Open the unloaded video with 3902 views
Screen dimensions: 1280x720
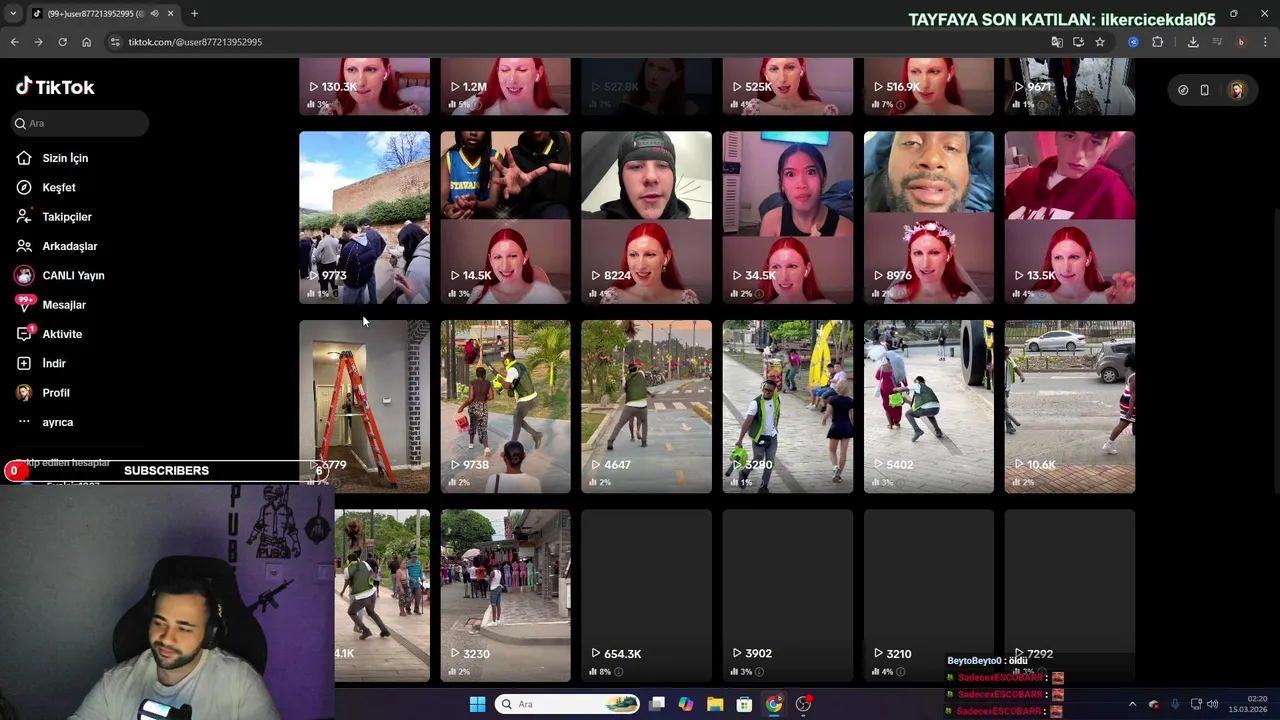tap(788, 595)
